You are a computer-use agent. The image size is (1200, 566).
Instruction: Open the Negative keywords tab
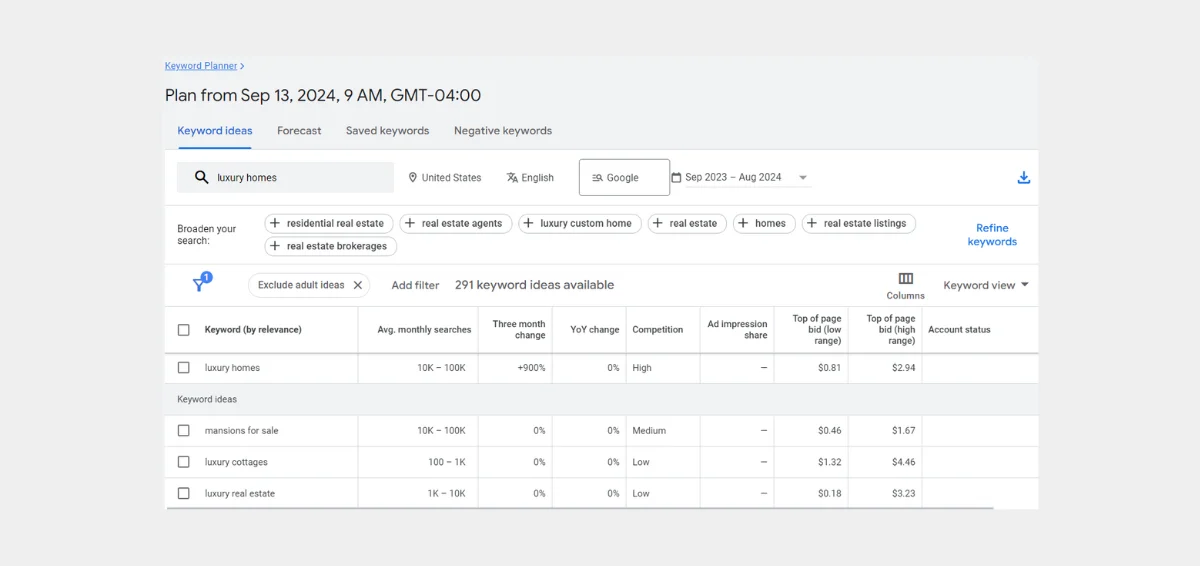[x=503, y=131]
